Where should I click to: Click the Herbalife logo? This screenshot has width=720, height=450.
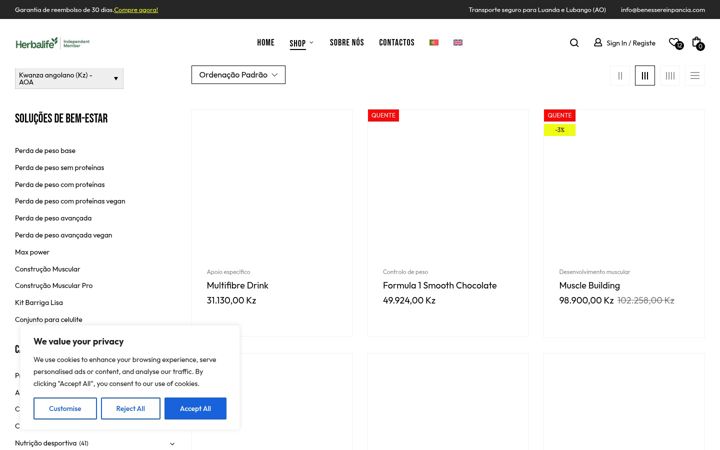pos(52,43)
